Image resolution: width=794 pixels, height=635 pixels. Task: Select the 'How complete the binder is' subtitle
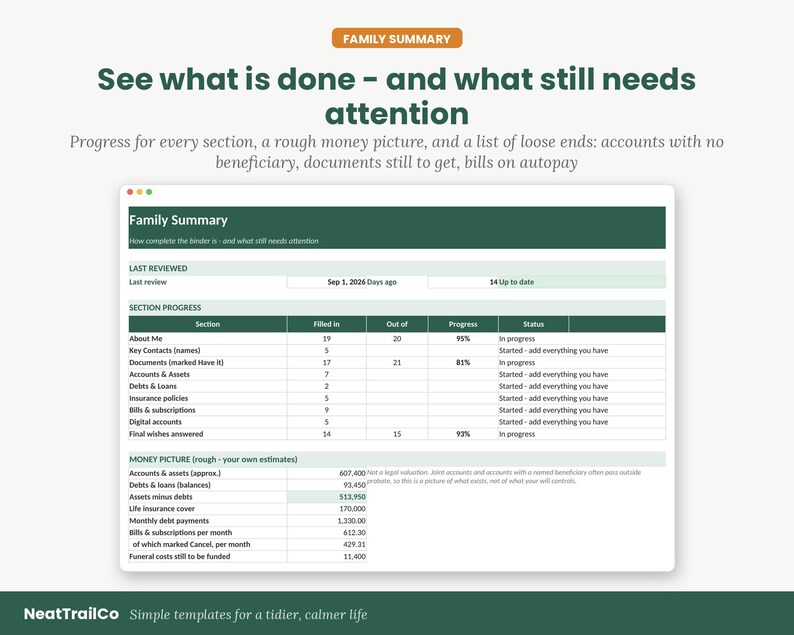[223, 241]
